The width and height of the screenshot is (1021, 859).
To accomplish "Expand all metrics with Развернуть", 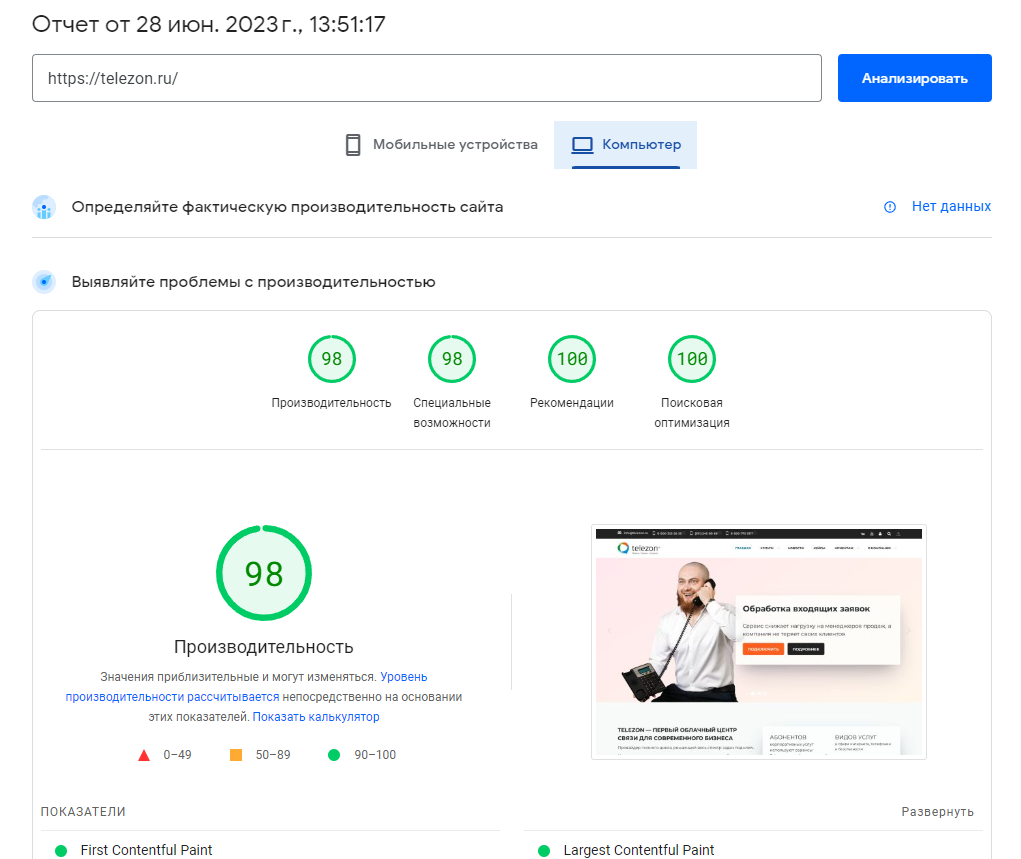I will (936, 812).
